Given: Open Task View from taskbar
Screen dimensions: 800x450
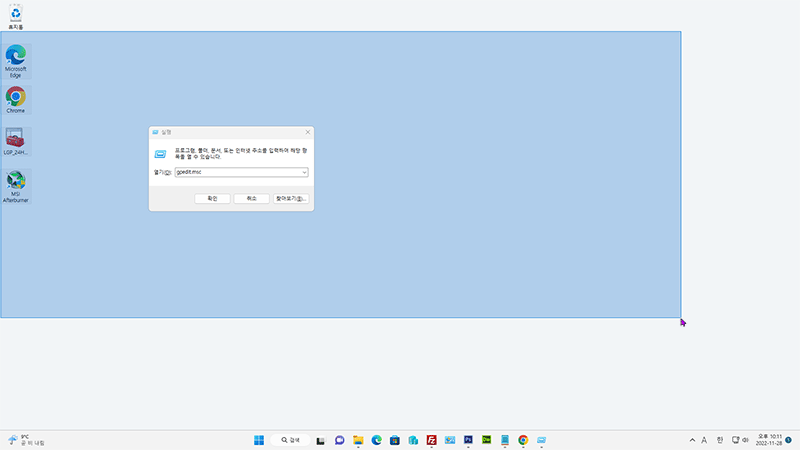Looking at the screenshot, I should (x=320, y=440).
